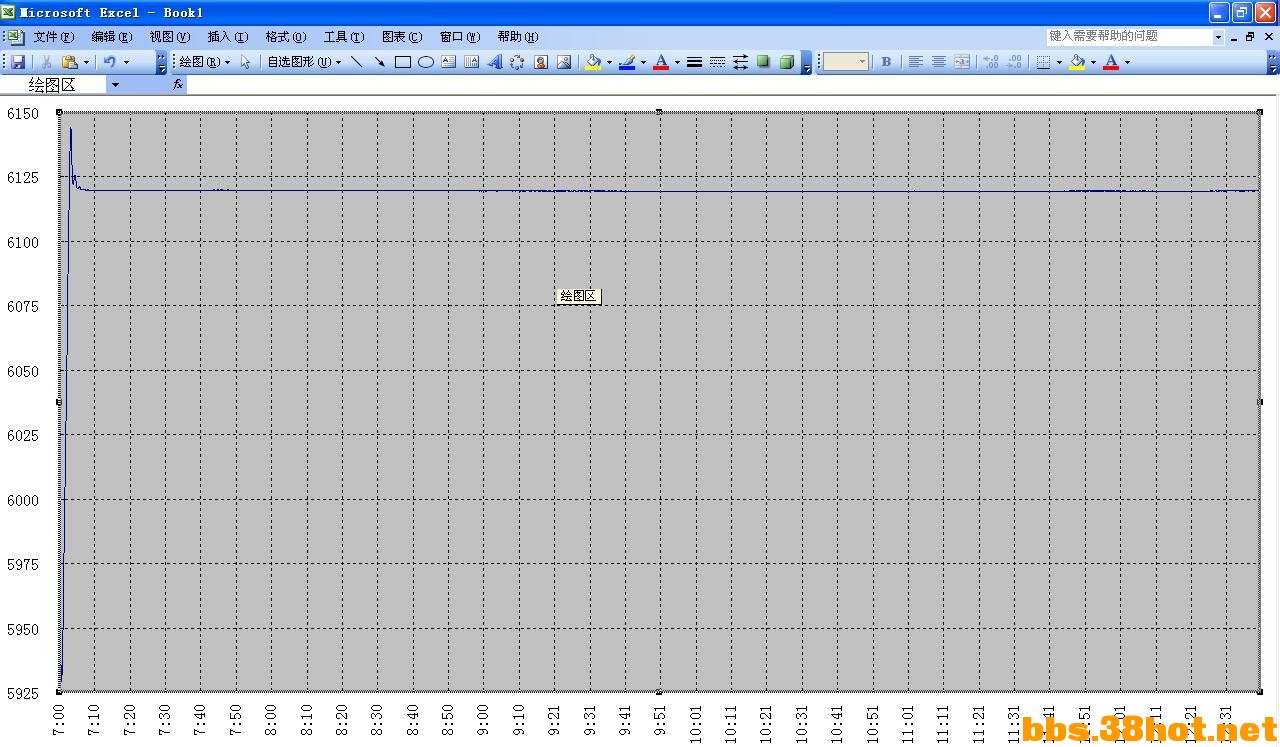
Task: Open the dash style options
Action: pos(717,62)
